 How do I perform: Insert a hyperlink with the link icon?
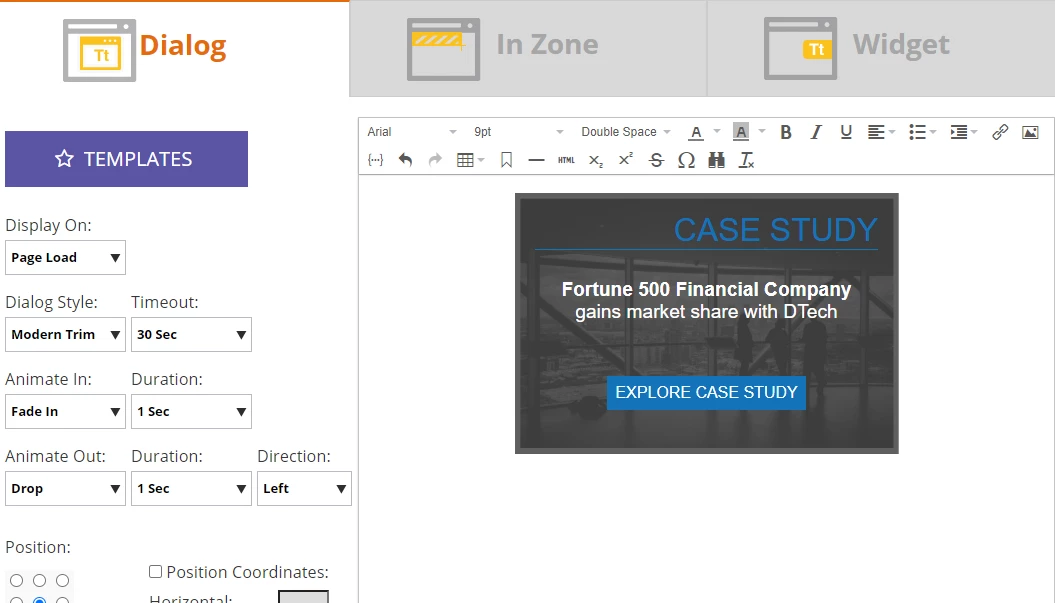pyautogui.click(x=1000, y=132)
